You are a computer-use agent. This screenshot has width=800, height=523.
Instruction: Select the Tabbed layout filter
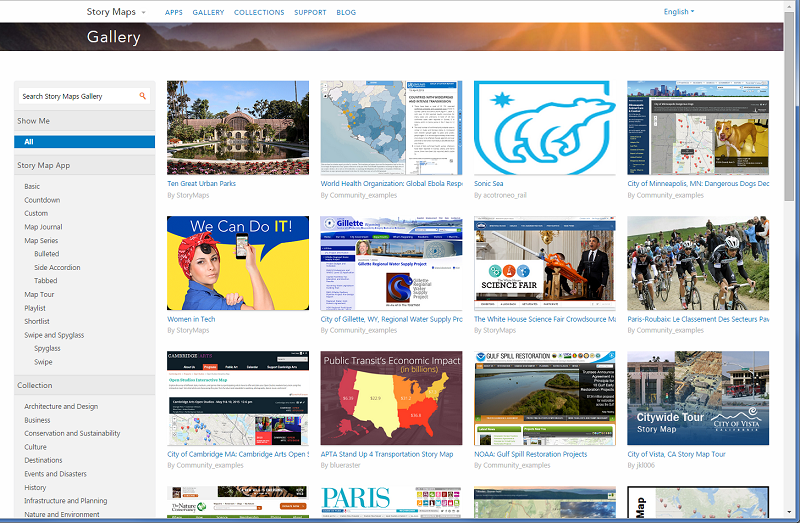(45, 281)
